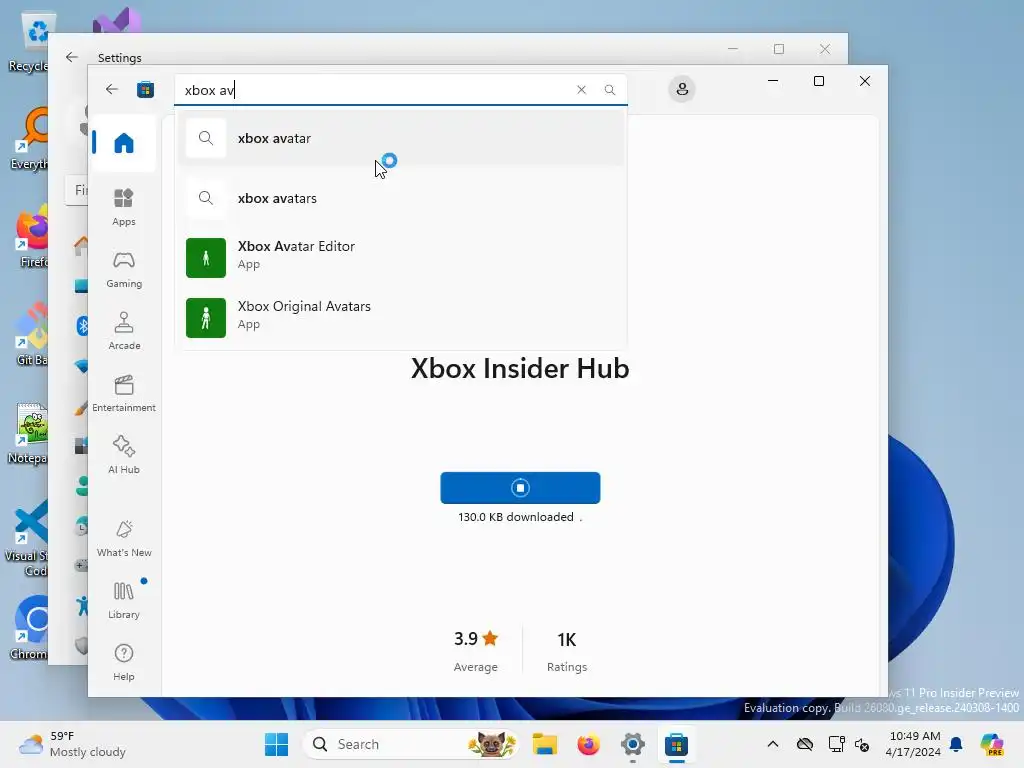The width and height of the screenshot is (1024, 768).
Task: Open Library in the Store sidebar
Action: coord(123,600)
